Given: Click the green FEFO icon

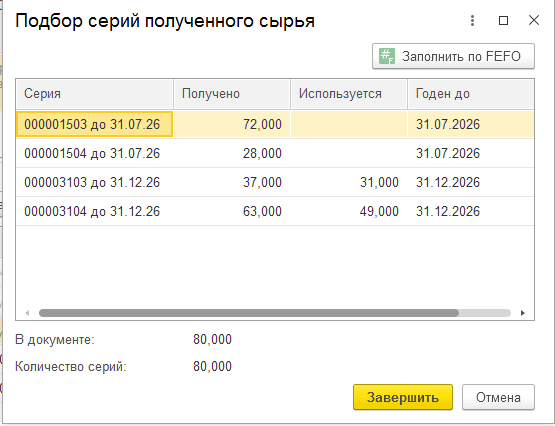Looking at the screenshot, I should (387, 56).
